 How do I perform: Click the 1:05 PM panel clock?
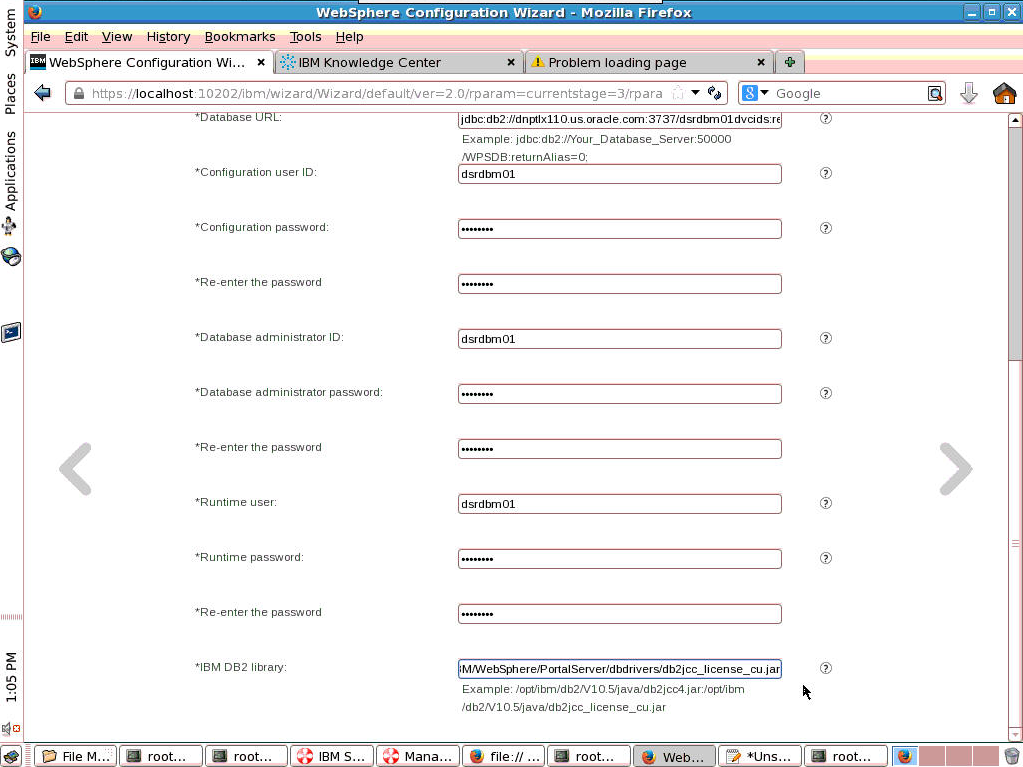tap(10, 677)
